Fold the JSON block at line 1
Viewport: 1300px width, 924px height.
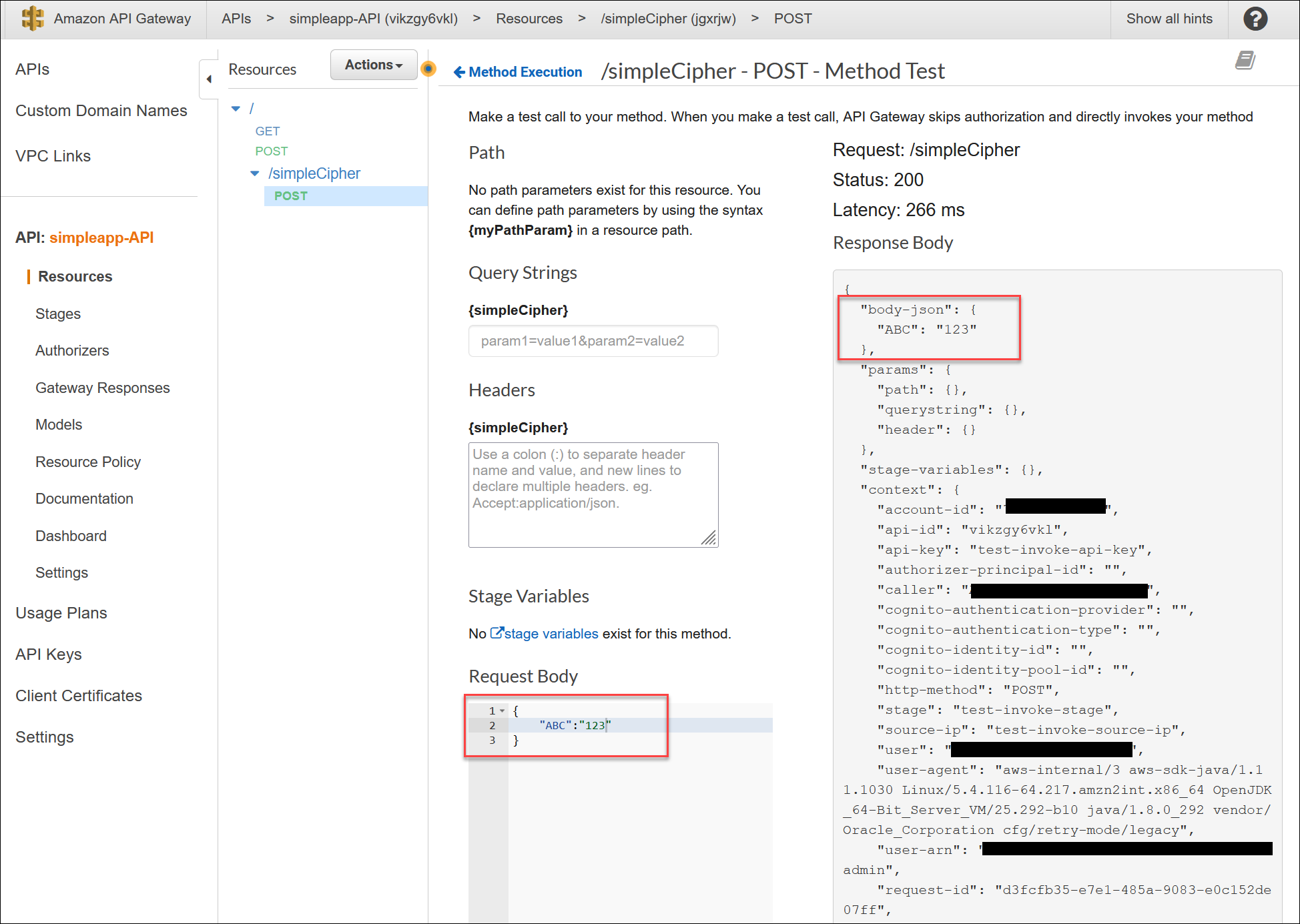point(502,711)
